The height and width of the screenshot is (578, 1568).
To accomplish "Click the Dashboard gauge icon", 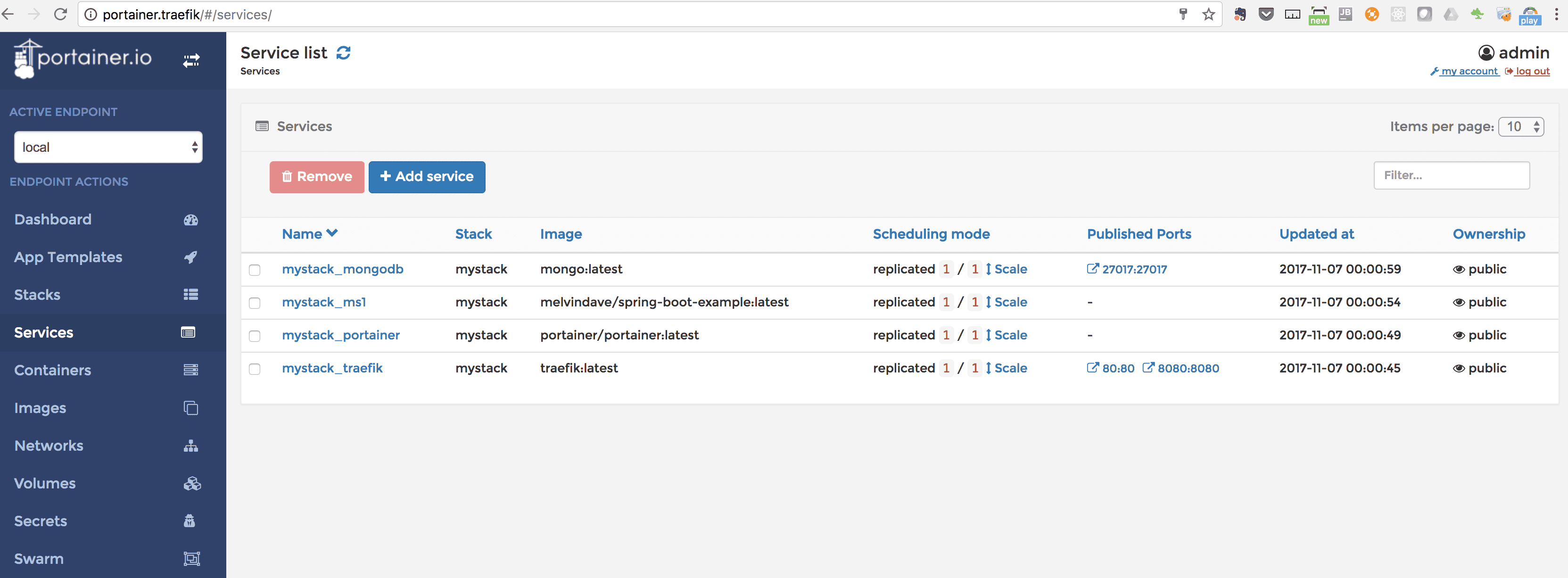I will [x=190, y=220].
